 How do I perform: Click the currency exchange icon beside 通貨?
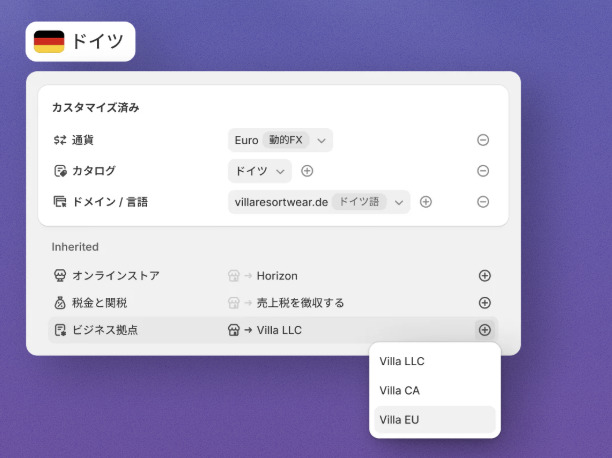(60, 140)
